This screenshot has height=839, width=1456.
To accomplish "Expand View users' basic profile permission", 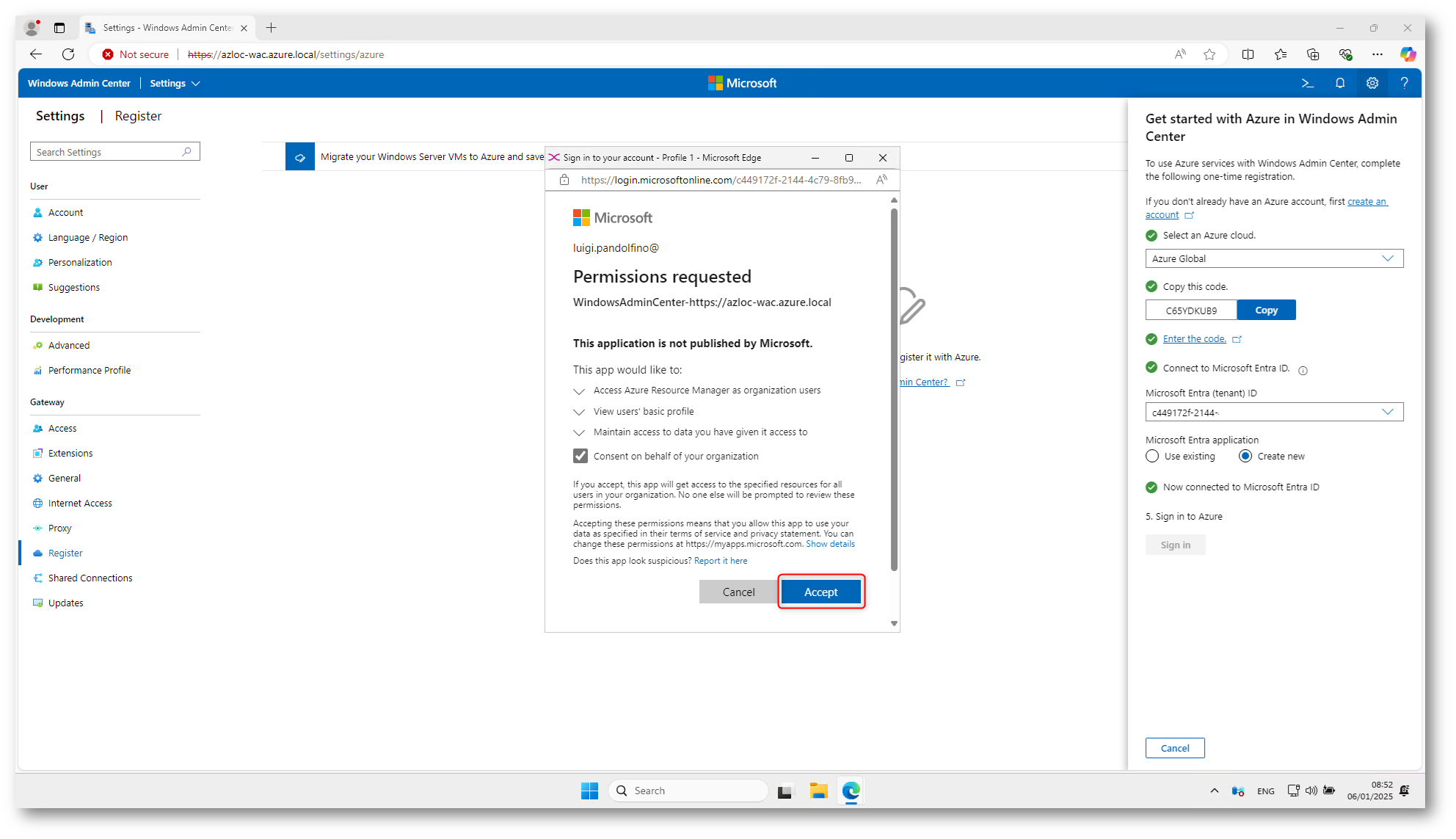I will [x=579, y=412].
